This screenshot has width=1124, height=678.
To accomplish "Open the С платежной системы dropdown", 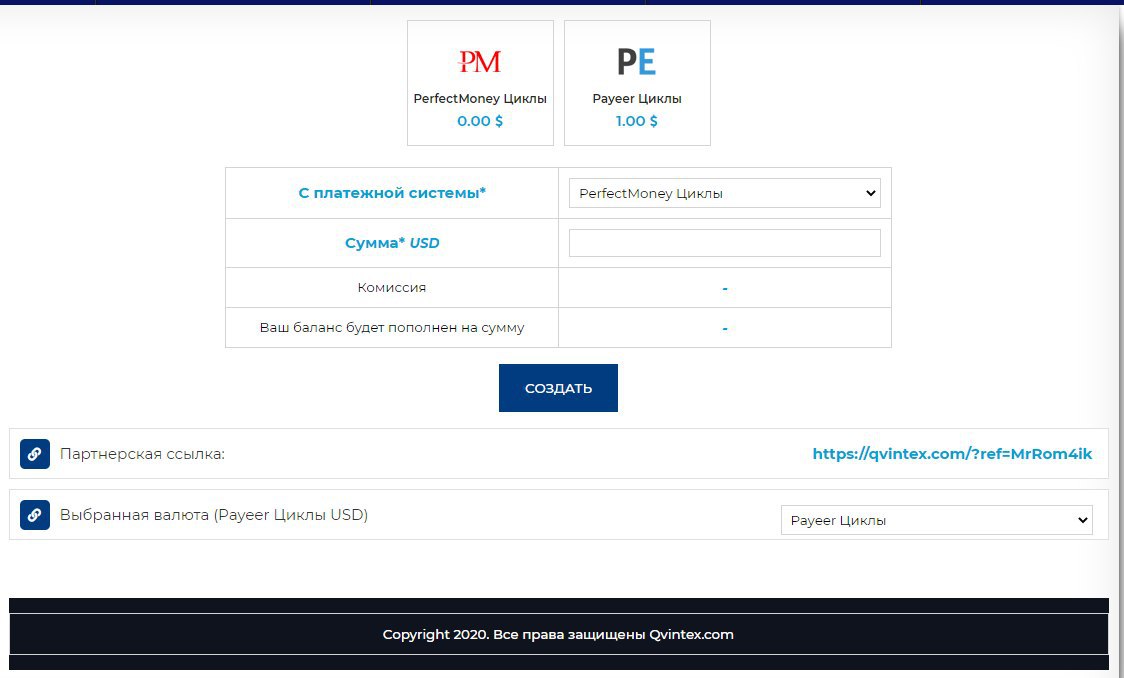I will pyautogui.click(x=724, y=193).
